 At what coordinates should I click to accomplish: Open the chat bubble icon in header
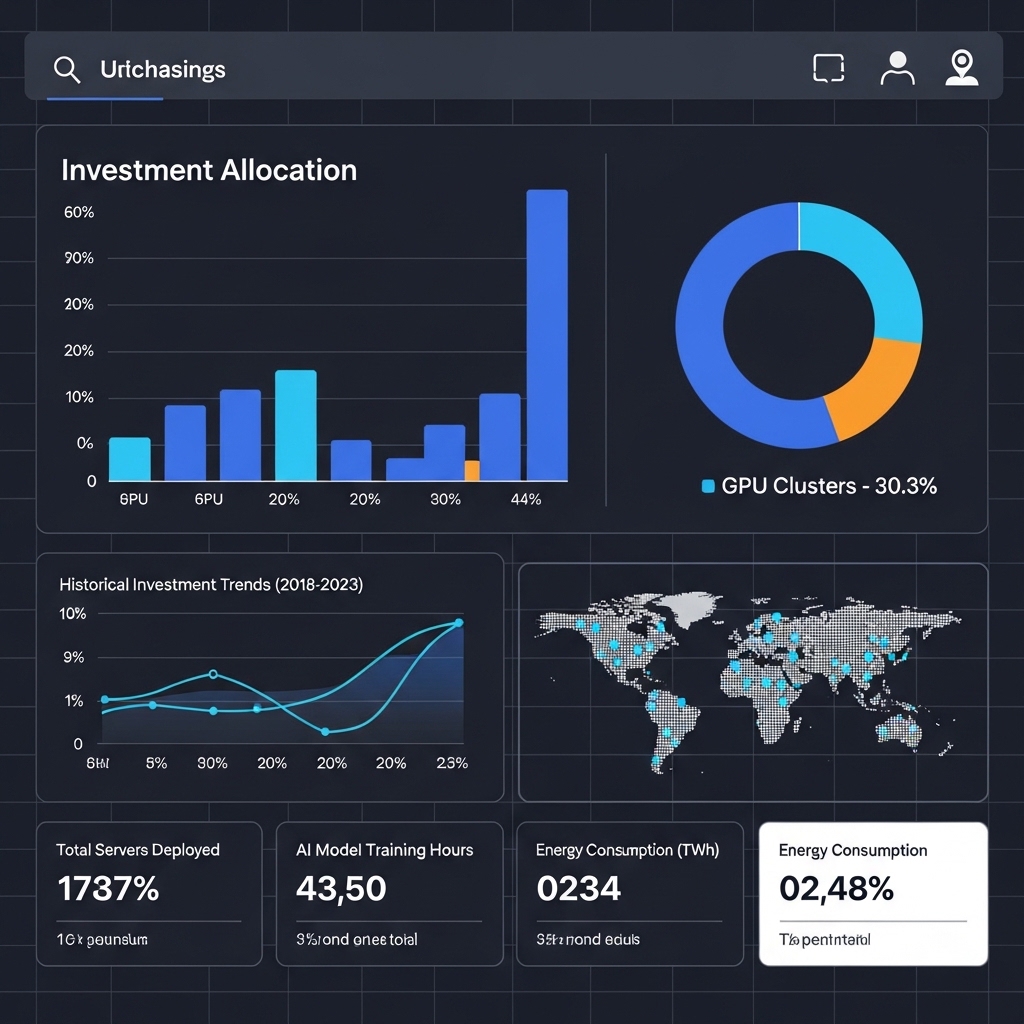pyautogui.click(x=828, y=69)
